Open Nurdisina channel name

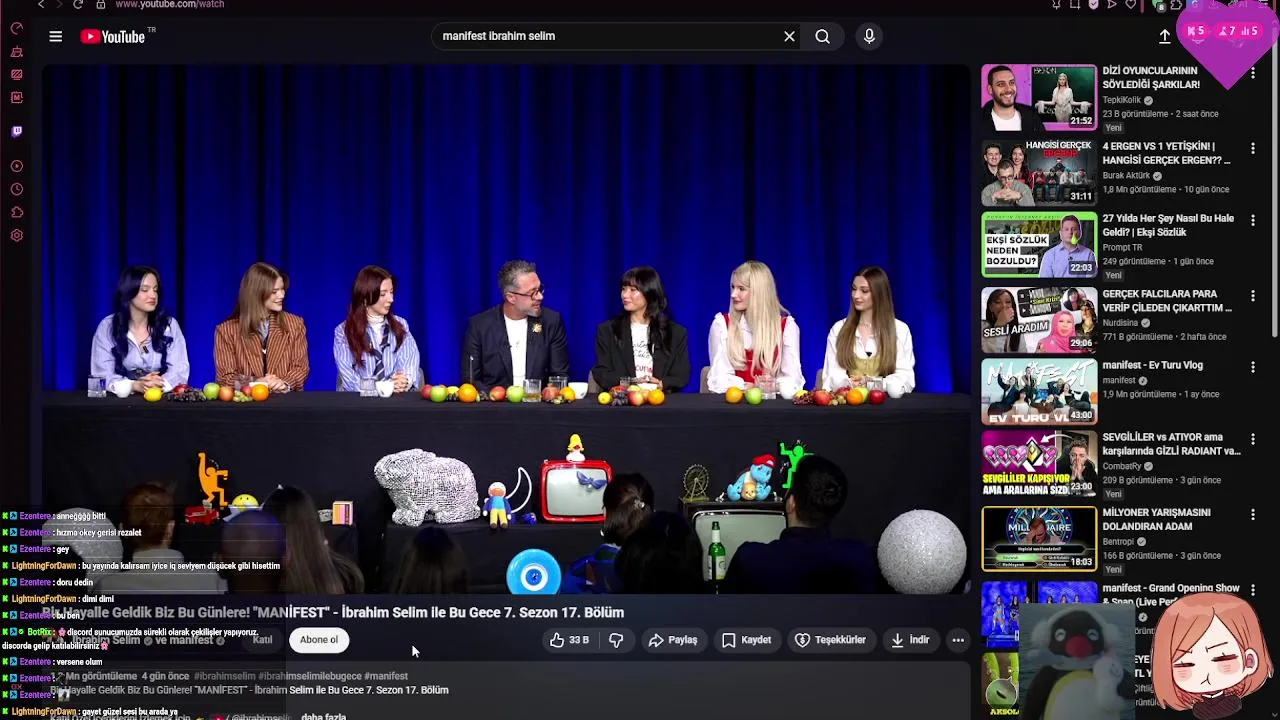coord(1120,323)
